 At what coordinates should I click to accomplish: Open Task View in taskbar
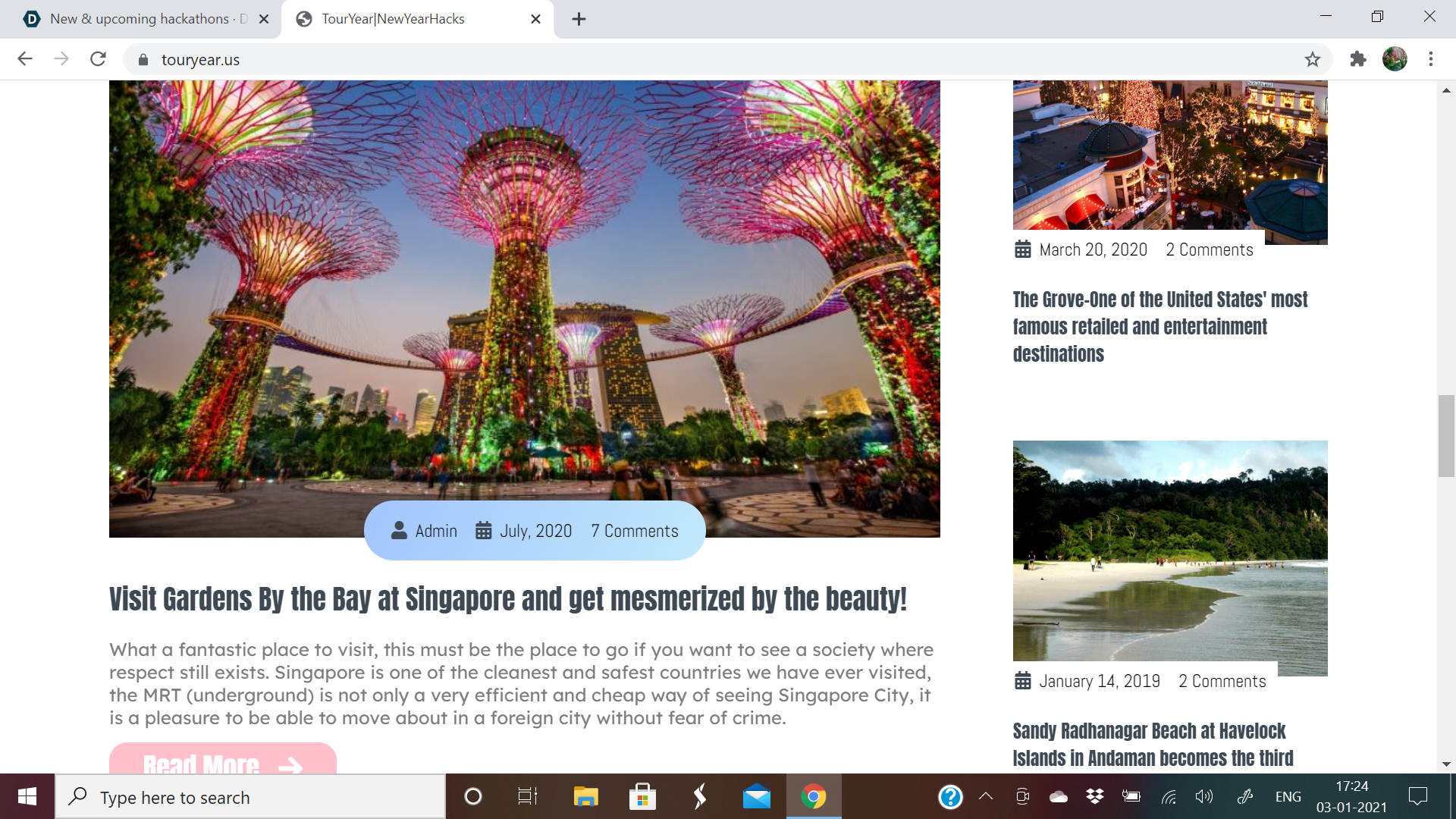pos(527,796)
